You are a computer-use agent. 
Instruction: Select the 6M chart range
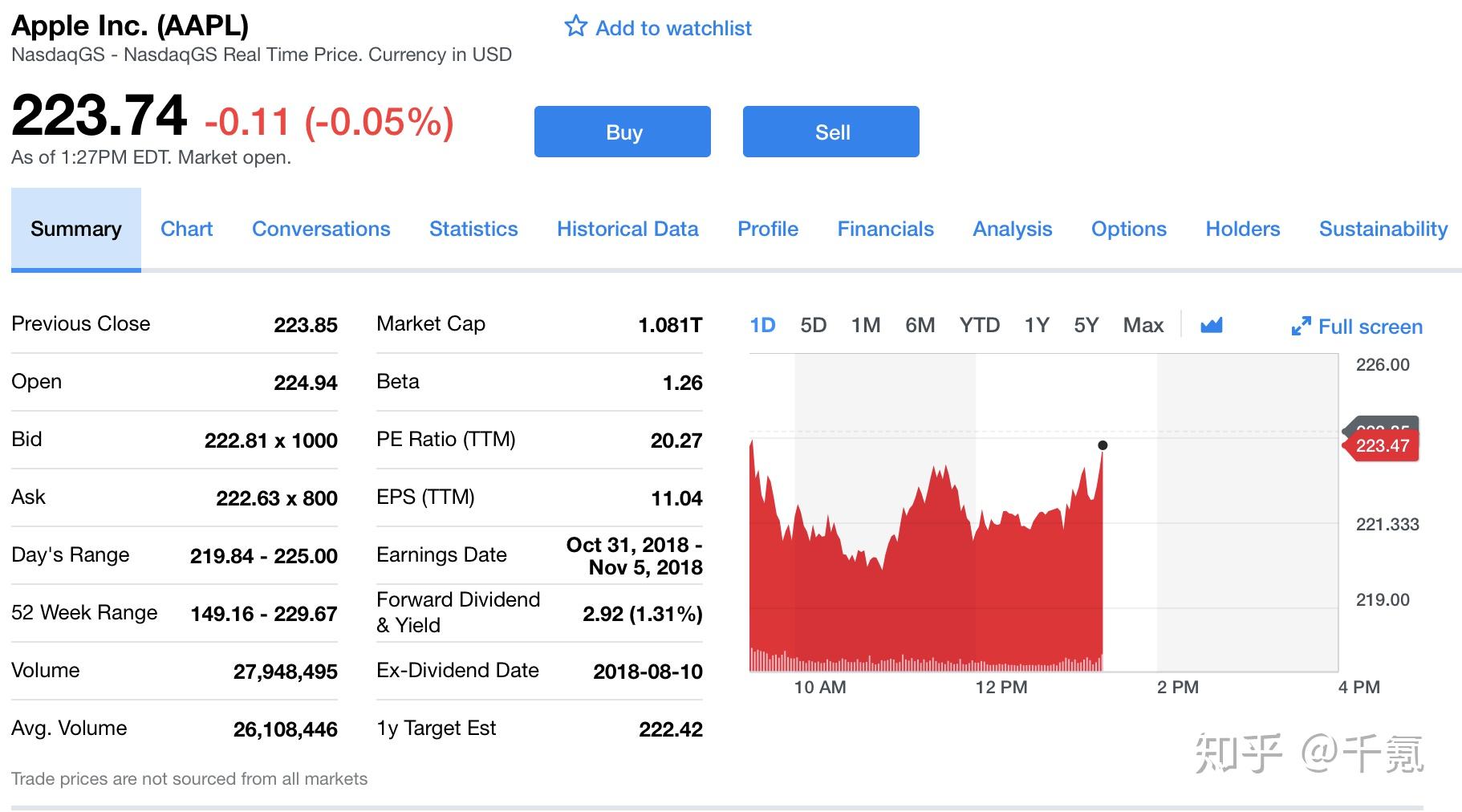[920, 325]
